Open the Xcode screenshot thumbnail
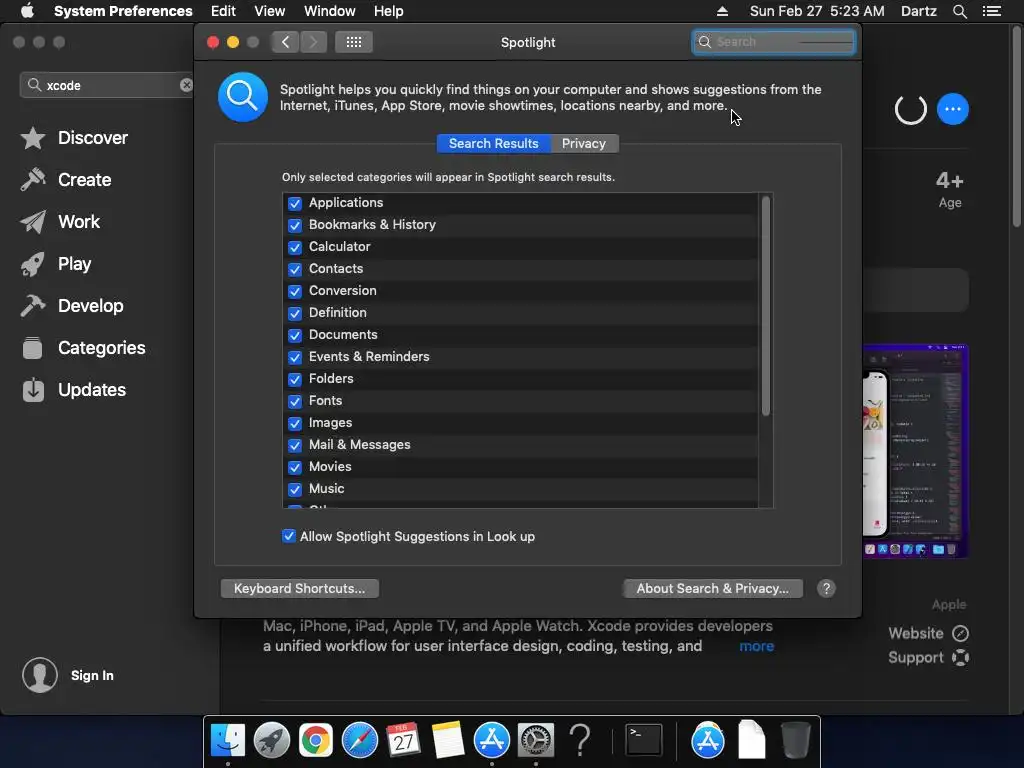The width and height of the screenshot is (1024, 768). (x=915, y=451)
